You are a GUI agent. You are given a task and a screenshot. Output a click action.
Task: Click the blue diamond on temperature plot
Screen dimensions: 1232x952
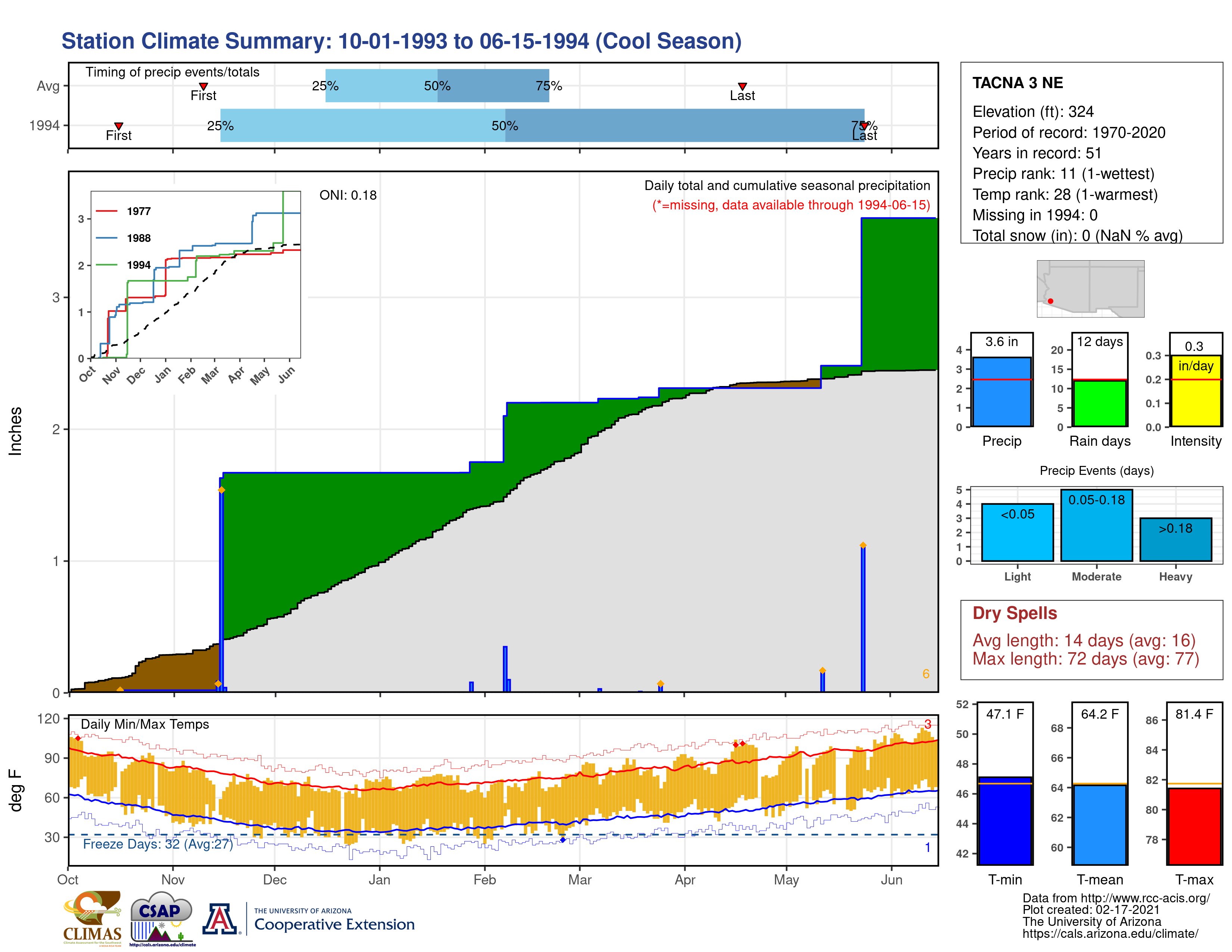click(562, 840)
